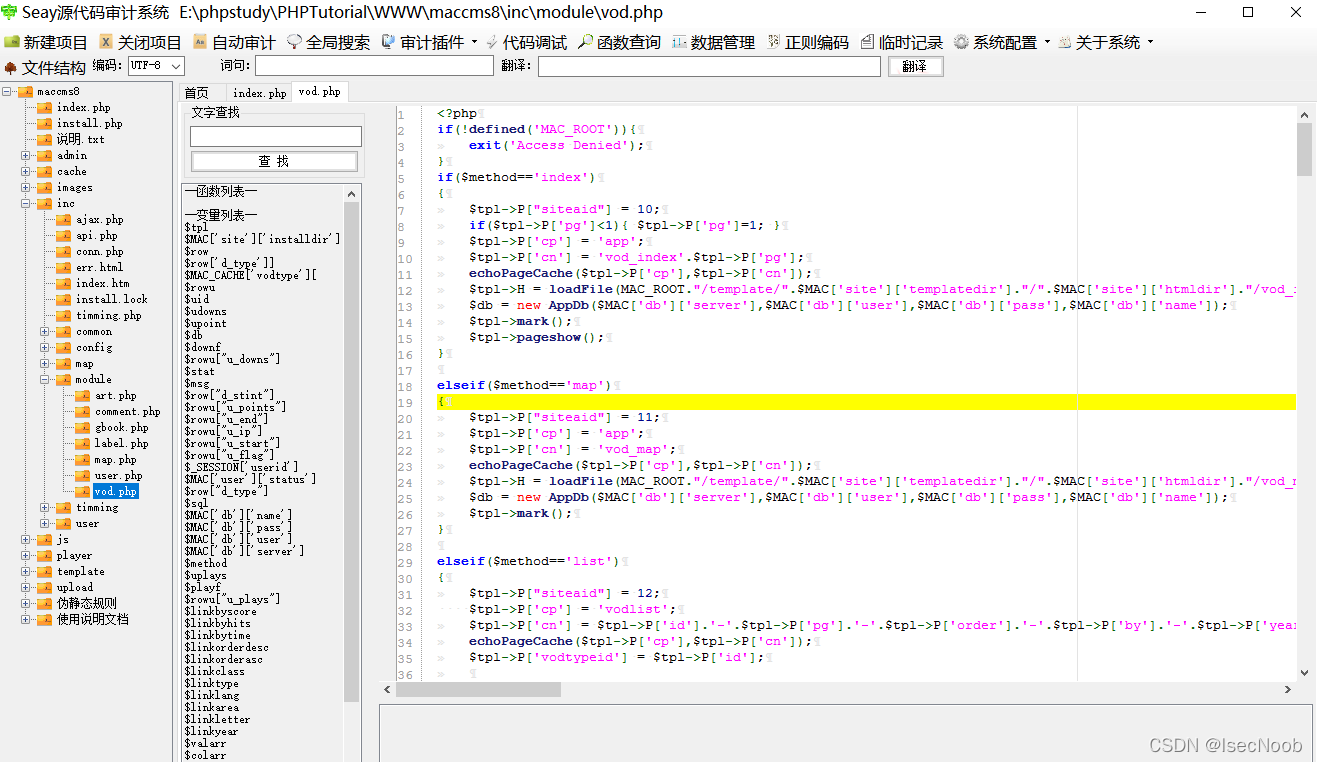Click the variable list scroll up arrow
Viewport: 1317px width, 762px height.
(x=351, y=194)
